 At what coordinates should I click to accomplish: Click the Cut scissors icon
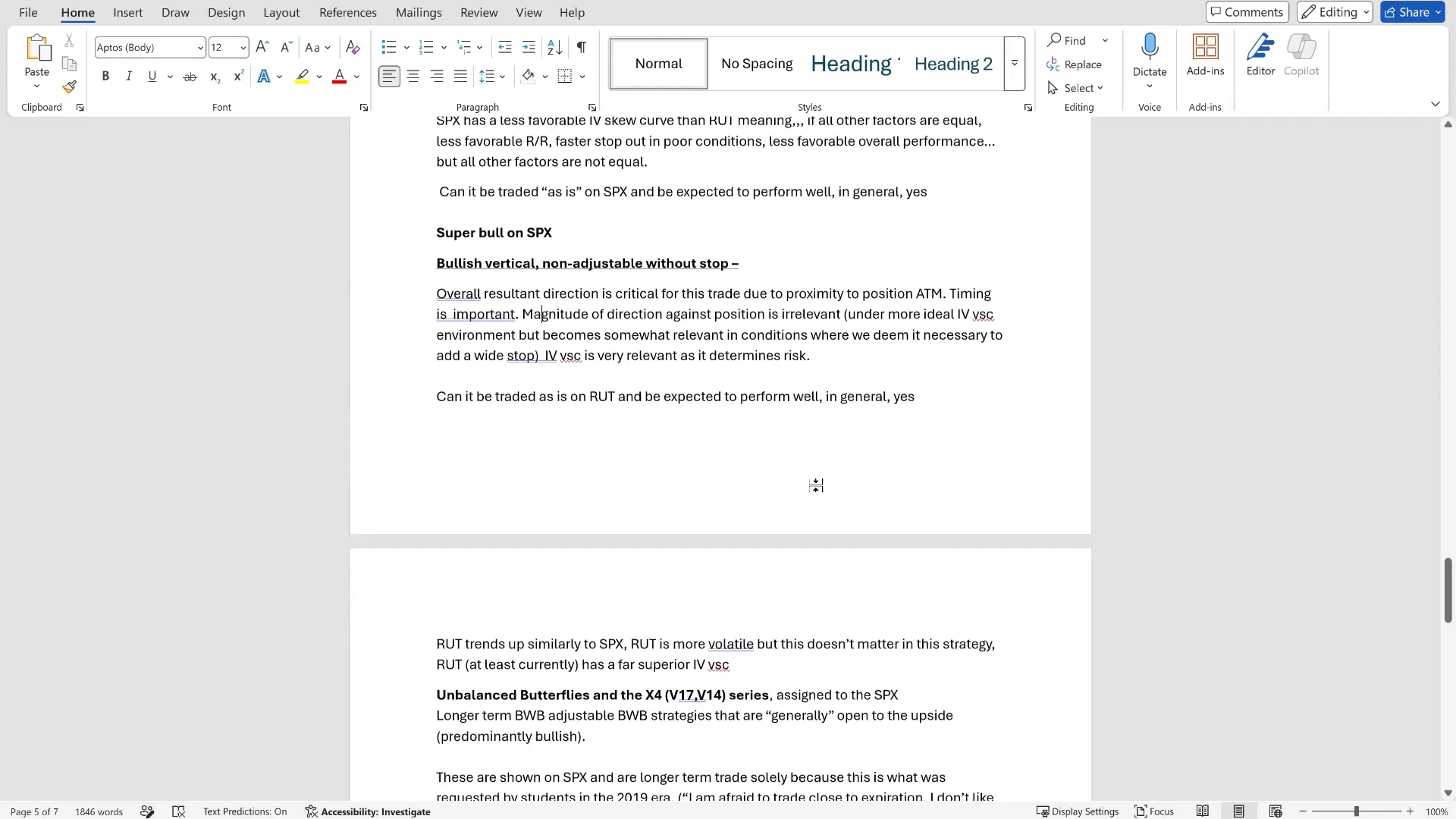pos(69,40)
